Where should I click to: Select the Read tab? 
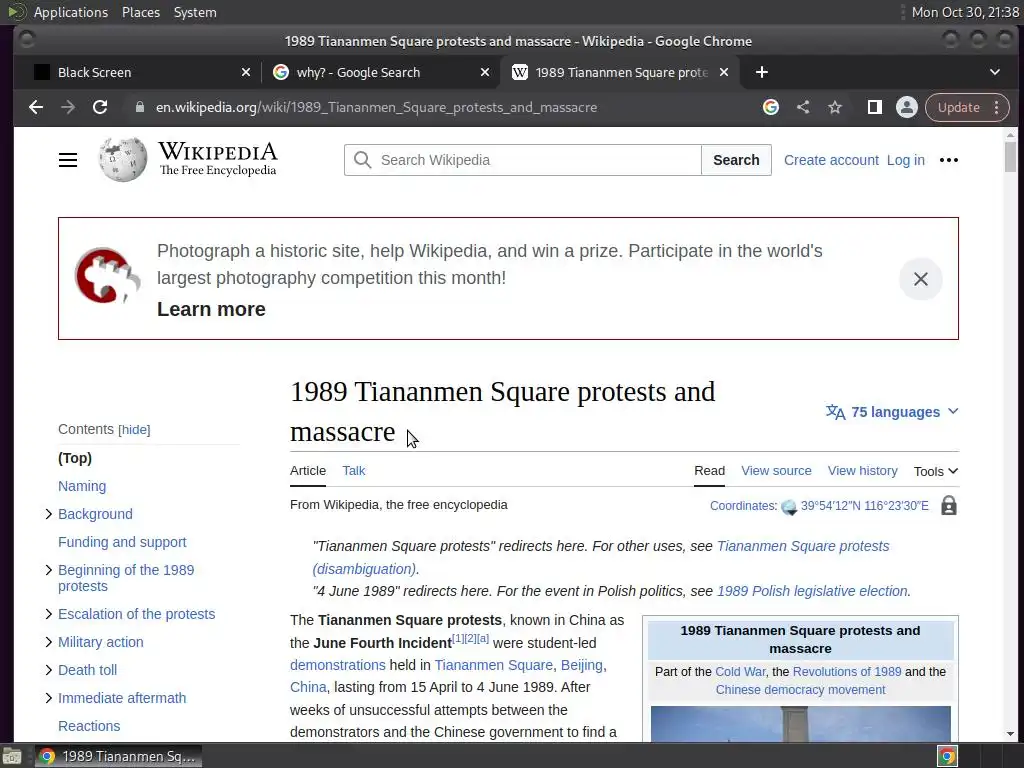709,471
